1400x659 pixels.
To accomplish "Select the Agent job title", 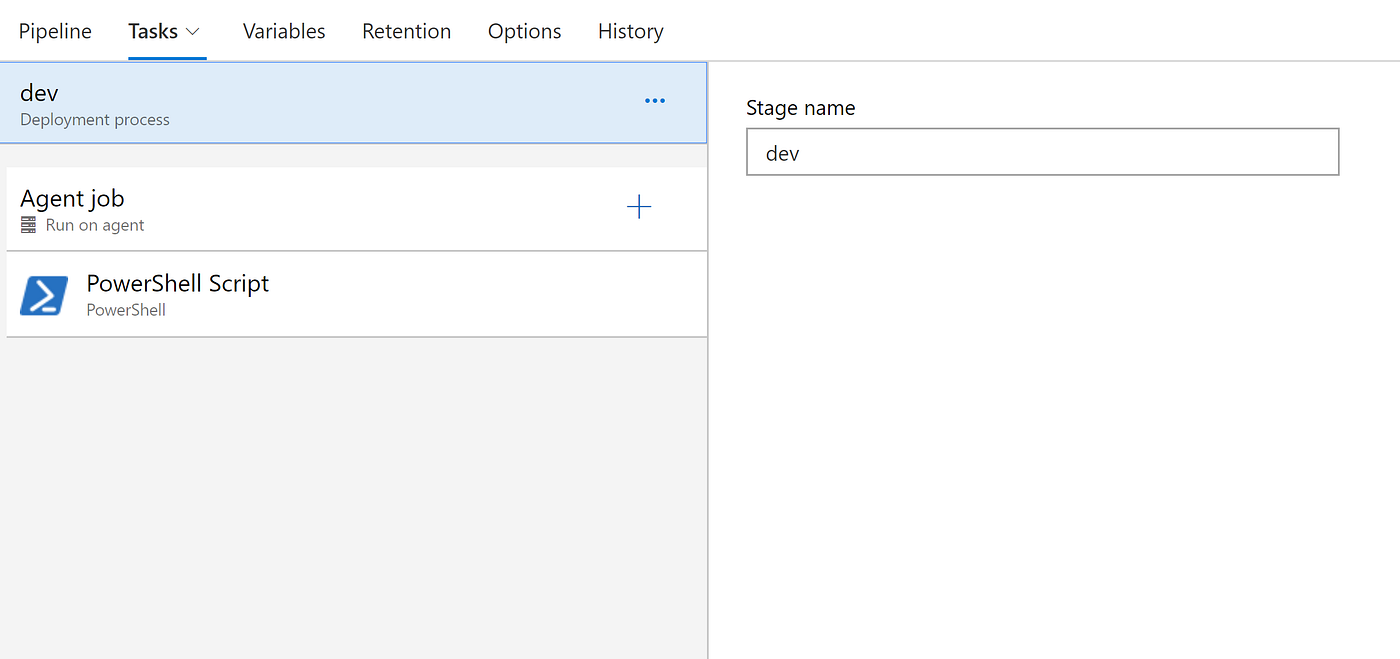I will (x=72, y=199).
